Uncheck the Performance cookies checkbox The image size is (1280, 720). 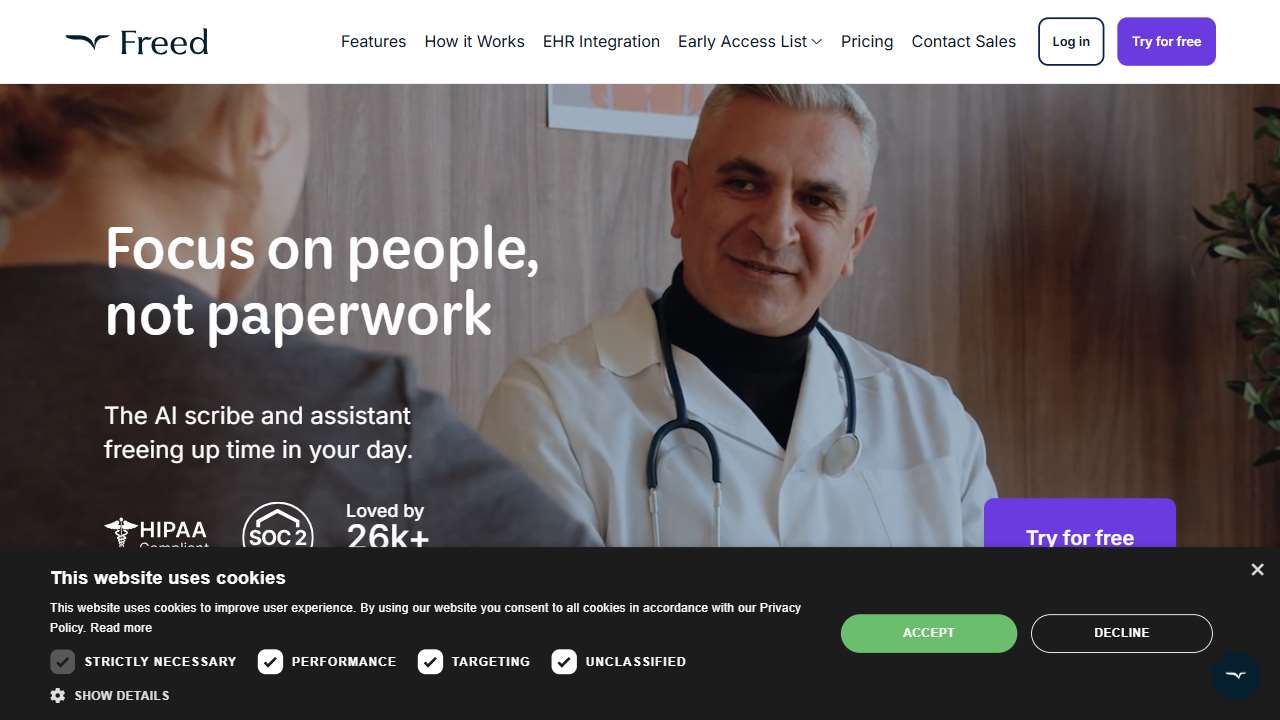(270, 662)
